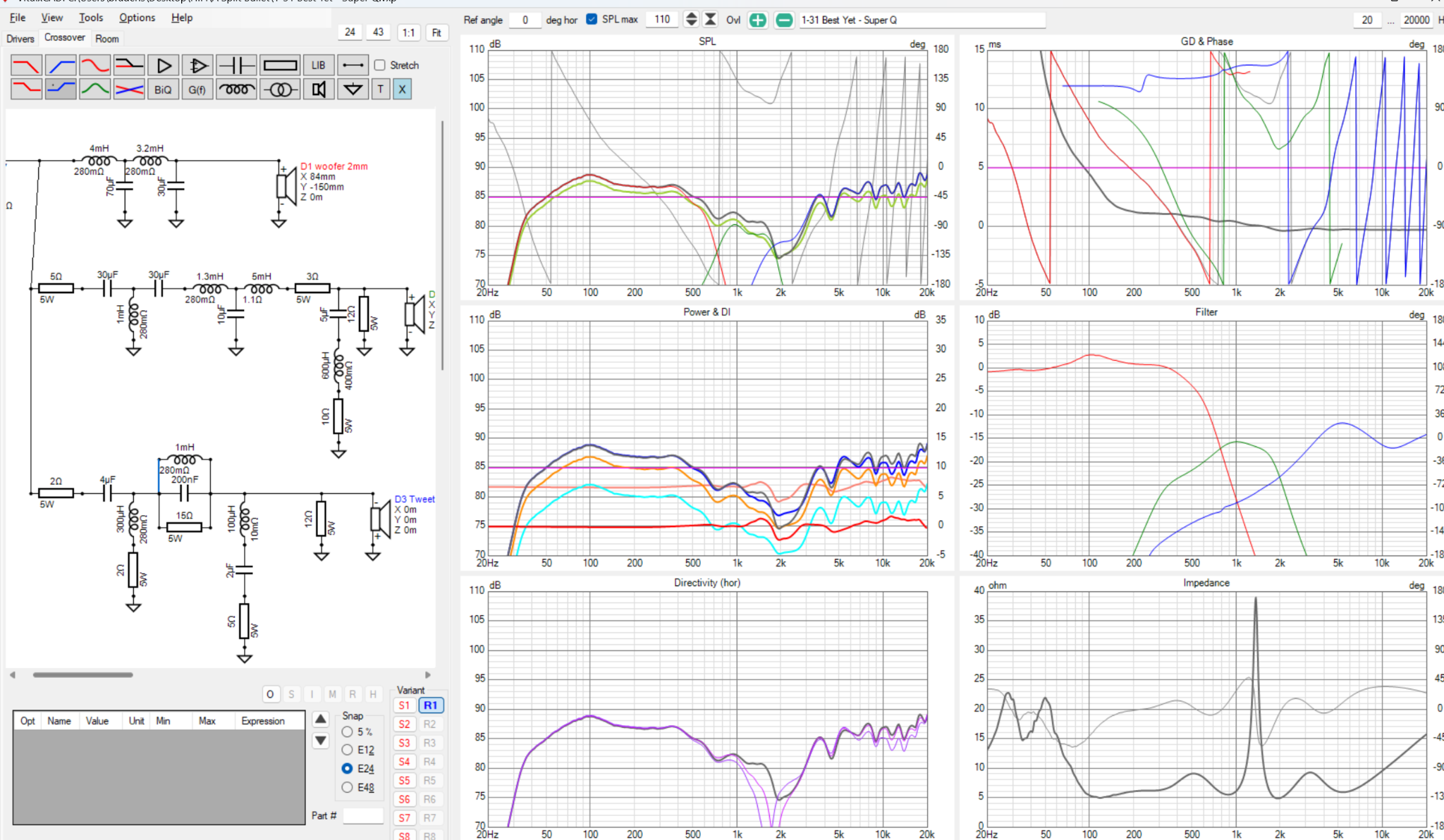
Task: Click the hourglass icon beside SPL max
Action: pos(711,19)
